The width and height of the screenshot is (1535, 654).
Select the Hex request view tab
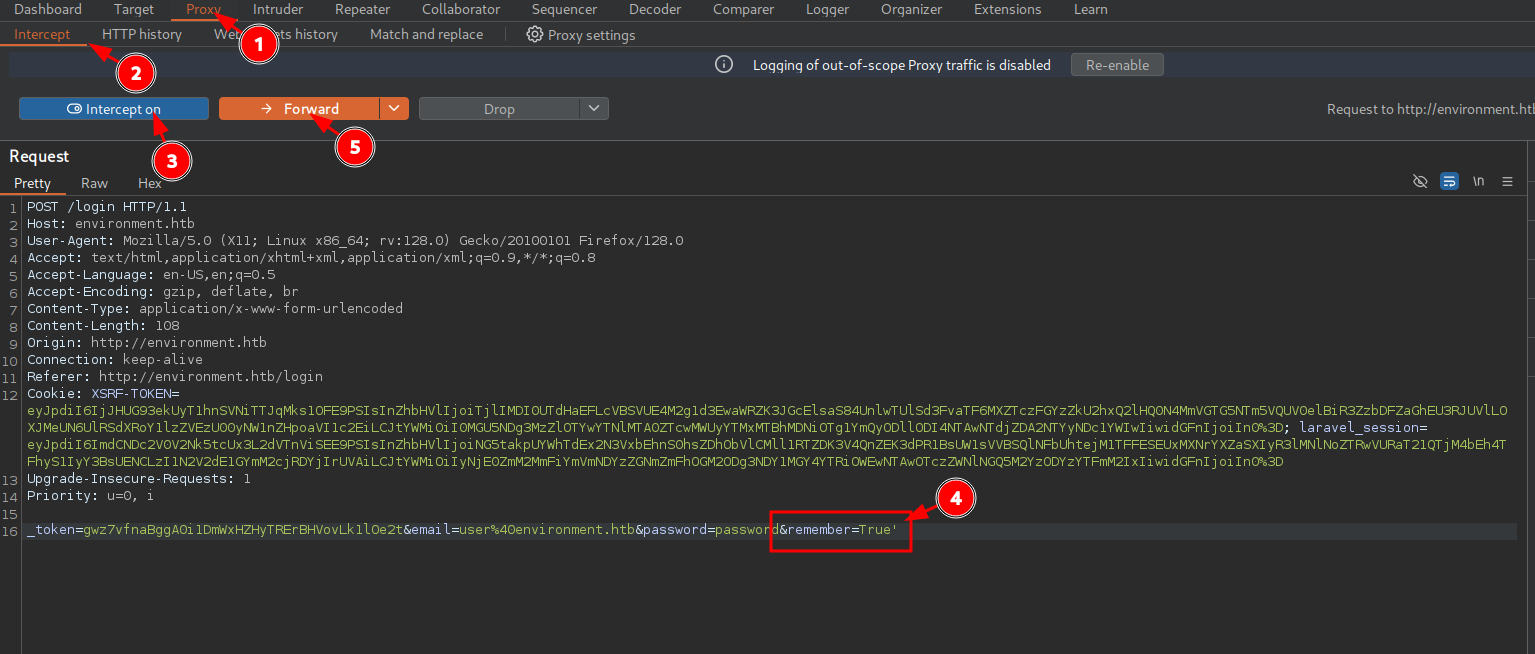pyautogui.click(x=150, y=183)
